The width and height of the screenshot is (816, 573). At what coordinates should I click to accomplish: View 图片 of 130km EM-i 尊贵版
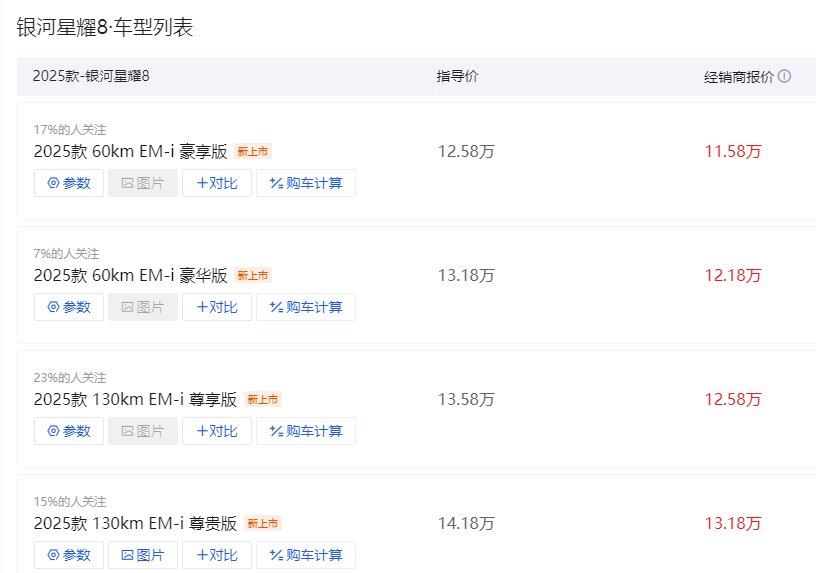143,555
